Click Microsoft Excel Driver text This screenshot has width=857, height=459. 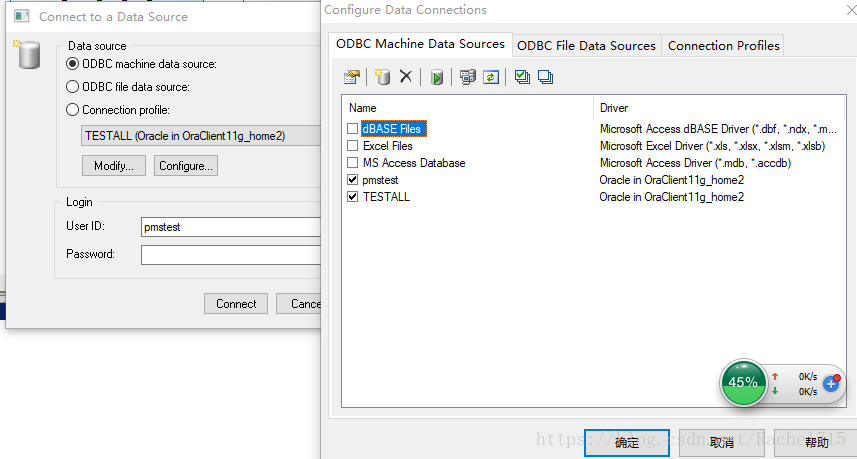(712, 146)
